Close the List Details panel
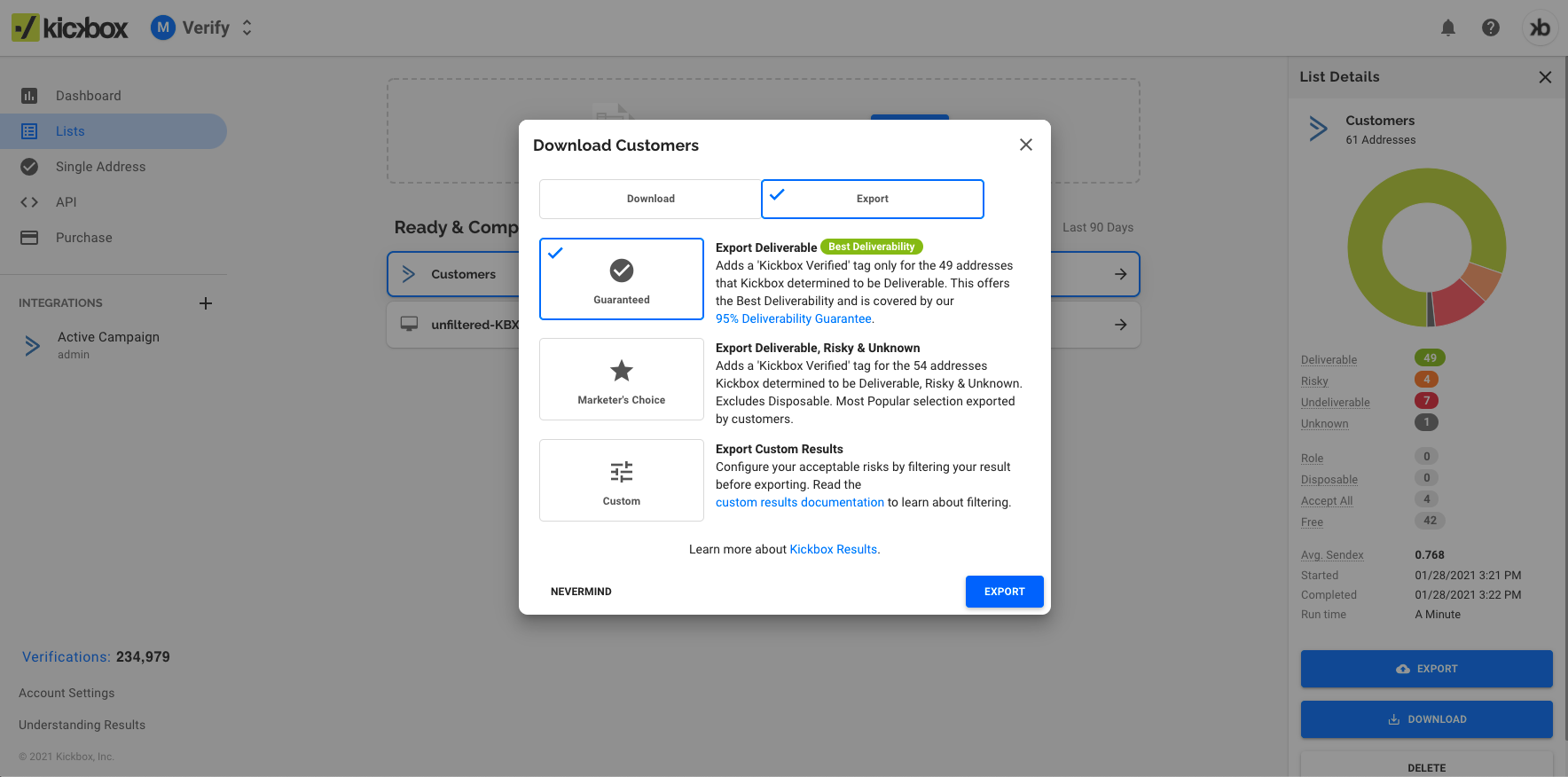 point(1545,77)
